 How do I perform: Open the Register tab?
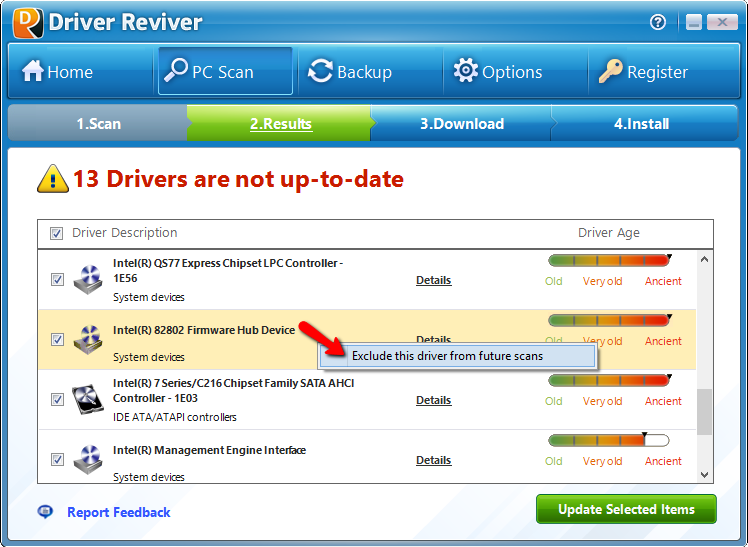click(663, 72)
